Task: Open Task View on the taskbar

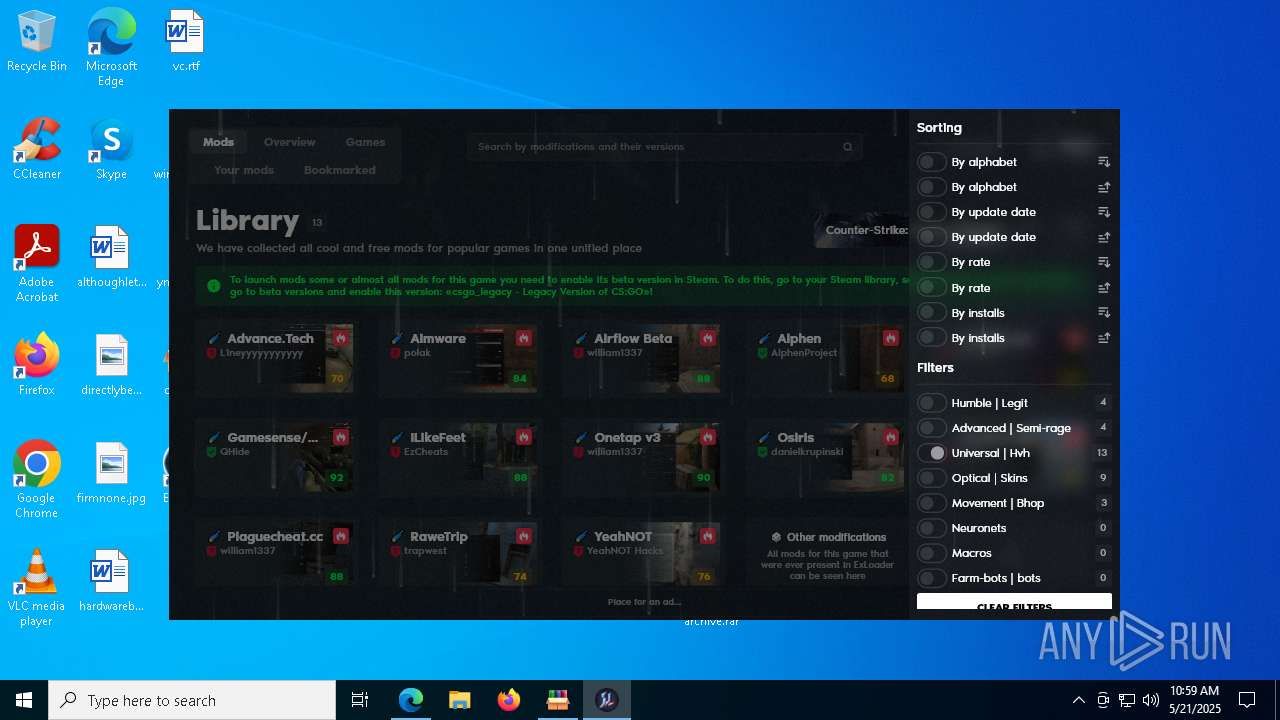Action: [360, 700]
